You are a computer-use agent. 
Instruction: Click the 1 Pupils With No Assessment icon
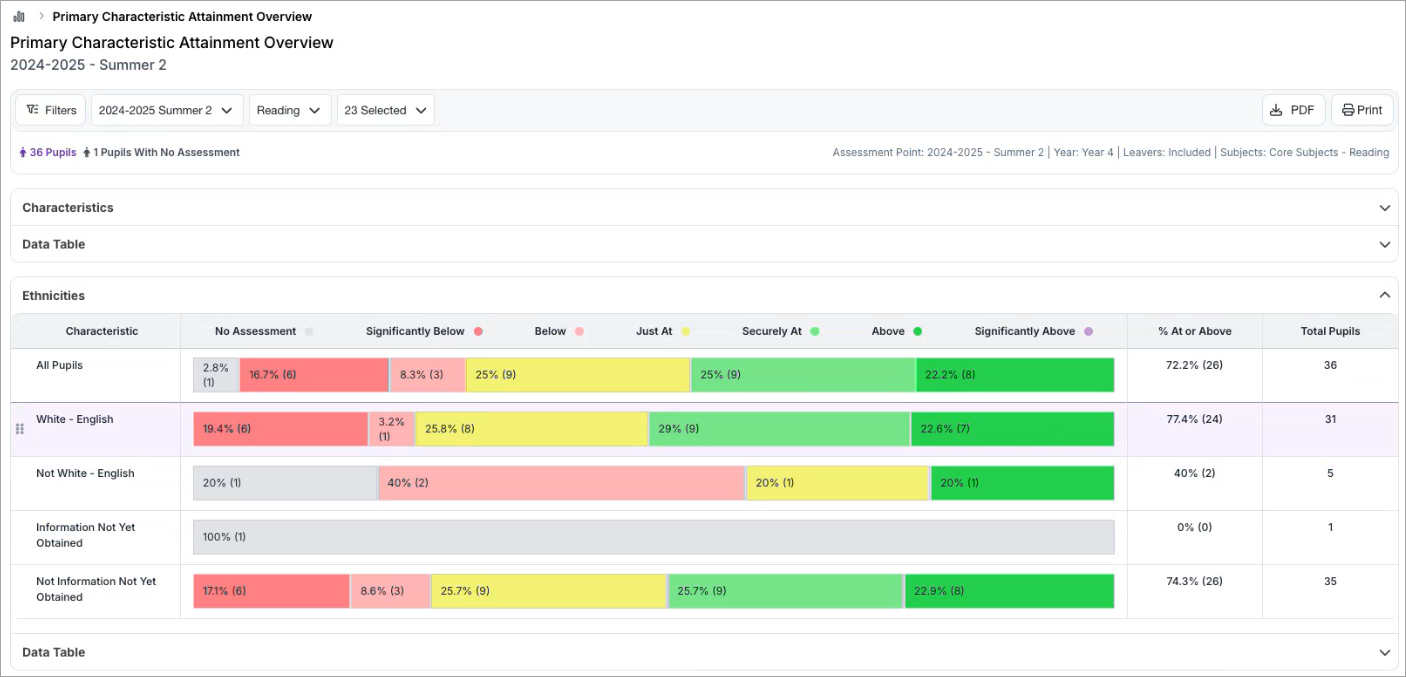click(x=87, y=153)
